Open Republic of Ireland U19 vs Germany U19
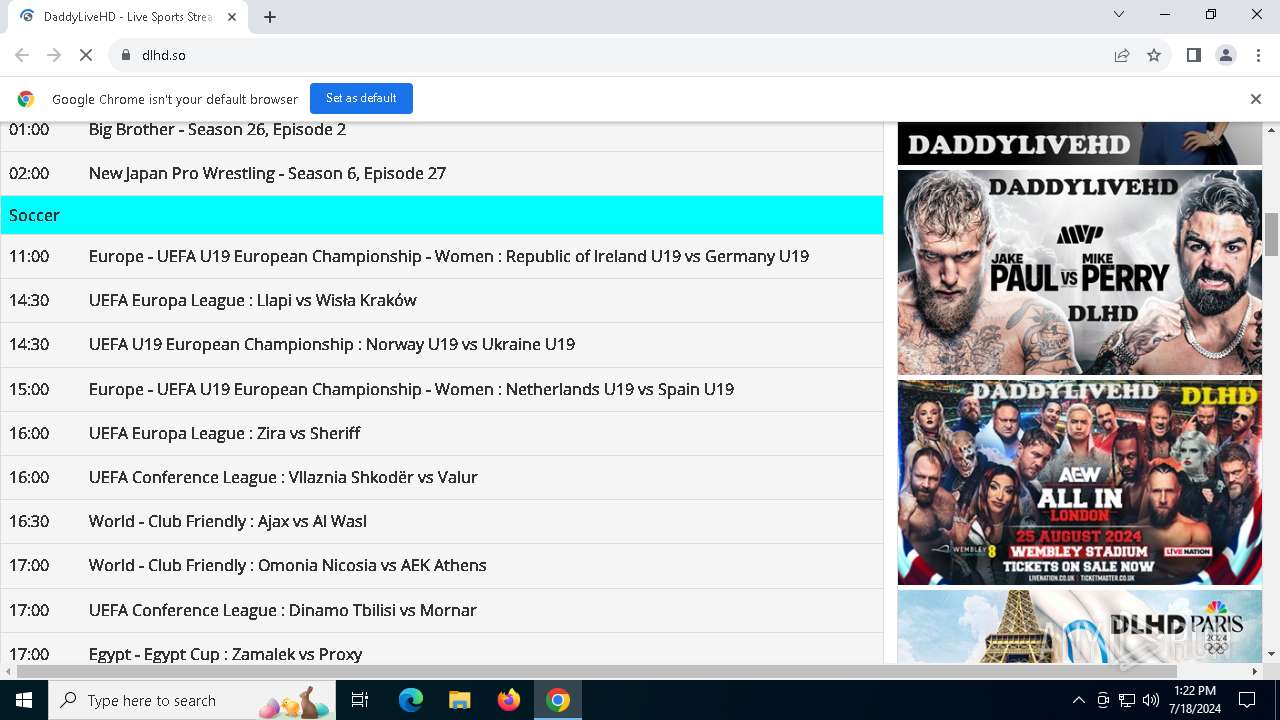The width and height of the screenshot is (1280, 720). [449, 256]
